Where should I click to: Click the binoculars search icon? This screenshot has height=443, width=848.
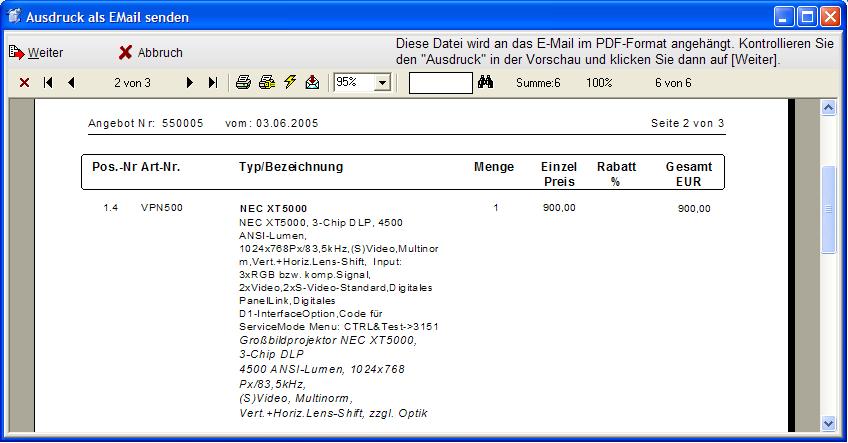(485, 82)
